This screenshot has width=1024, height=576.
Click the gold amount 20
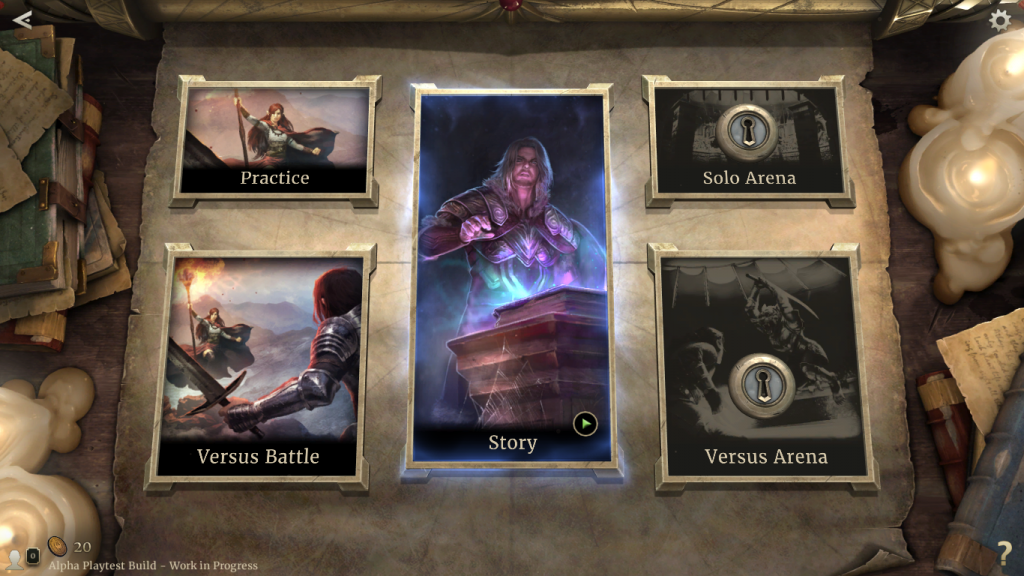point(82,547)
